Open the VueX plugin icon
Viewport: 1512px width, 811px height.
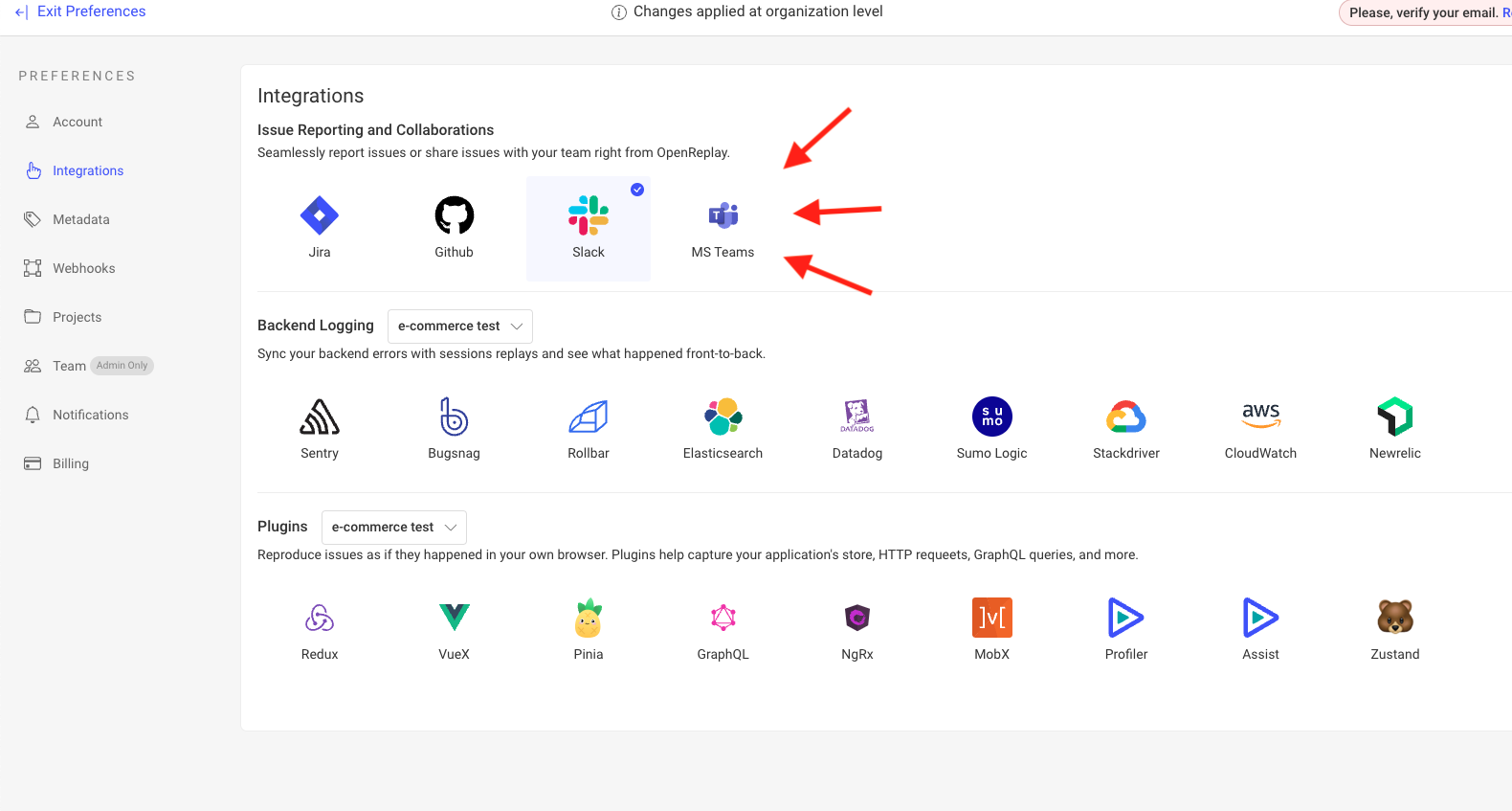click(455, 618)
